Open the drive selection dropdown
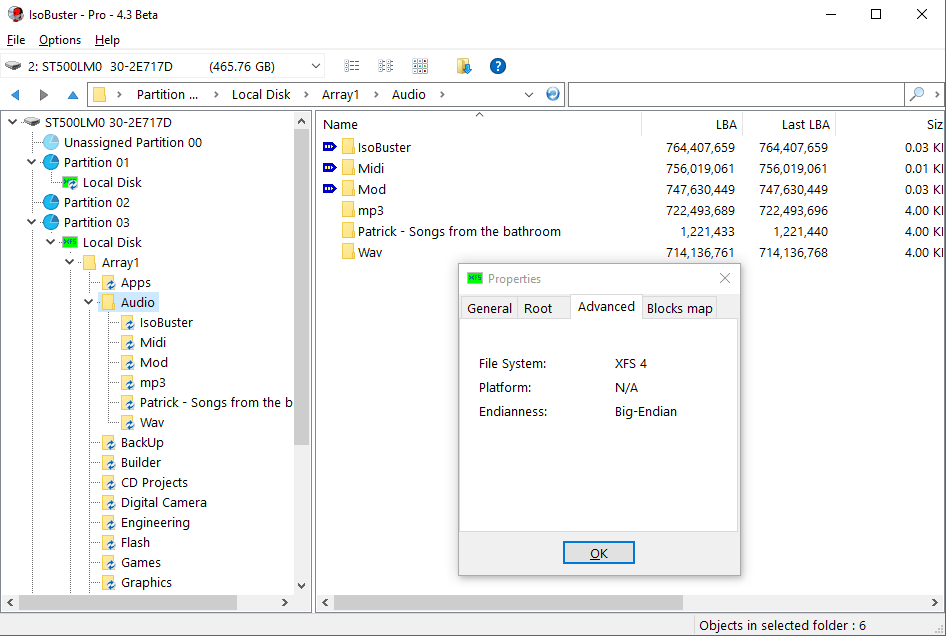Screen dimensions: 946x636 point(316,66)
